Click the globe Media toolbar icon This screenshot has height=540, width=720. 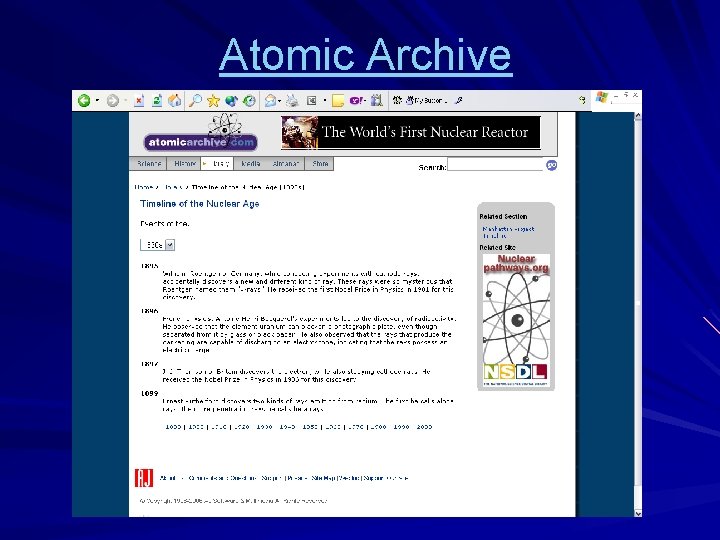[231, 100]
